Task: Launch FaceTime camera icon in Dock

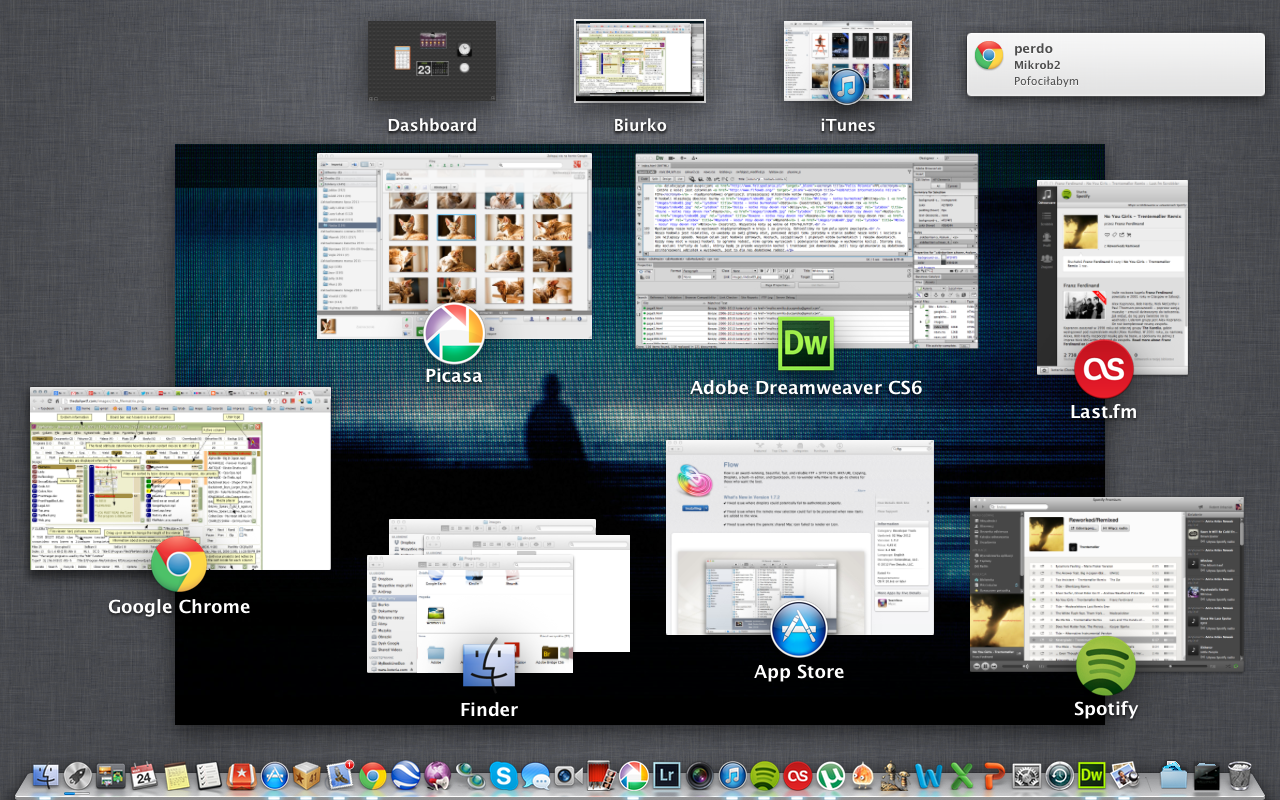Action: pos(568,775)
